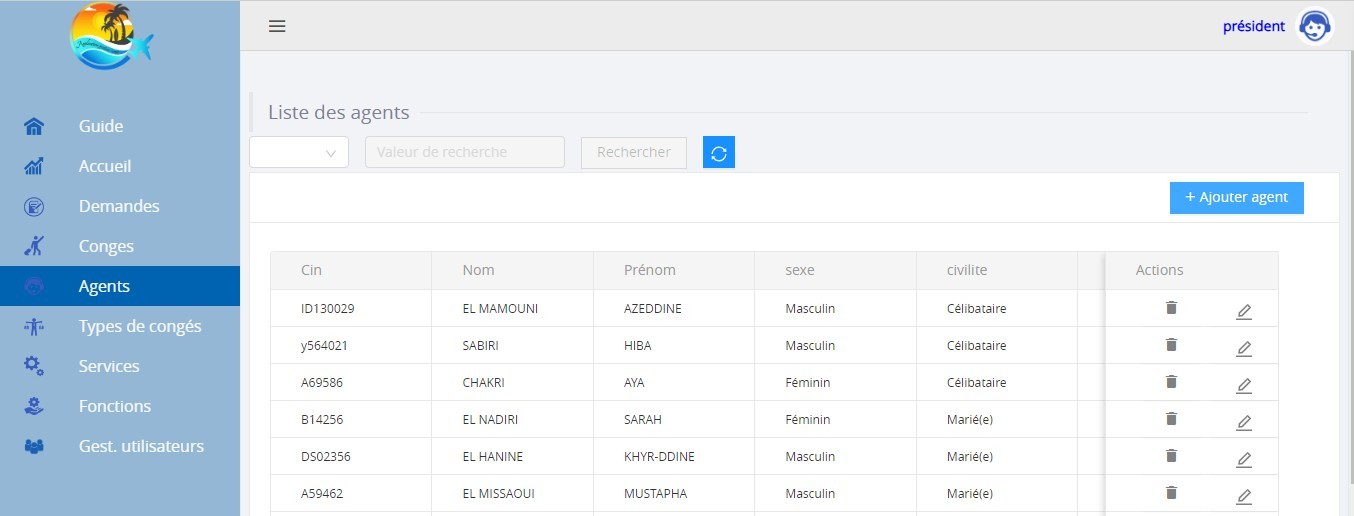Select Types de congés menu entry
The height and width of the screenshot is (516, 1354).
(140, 326)
